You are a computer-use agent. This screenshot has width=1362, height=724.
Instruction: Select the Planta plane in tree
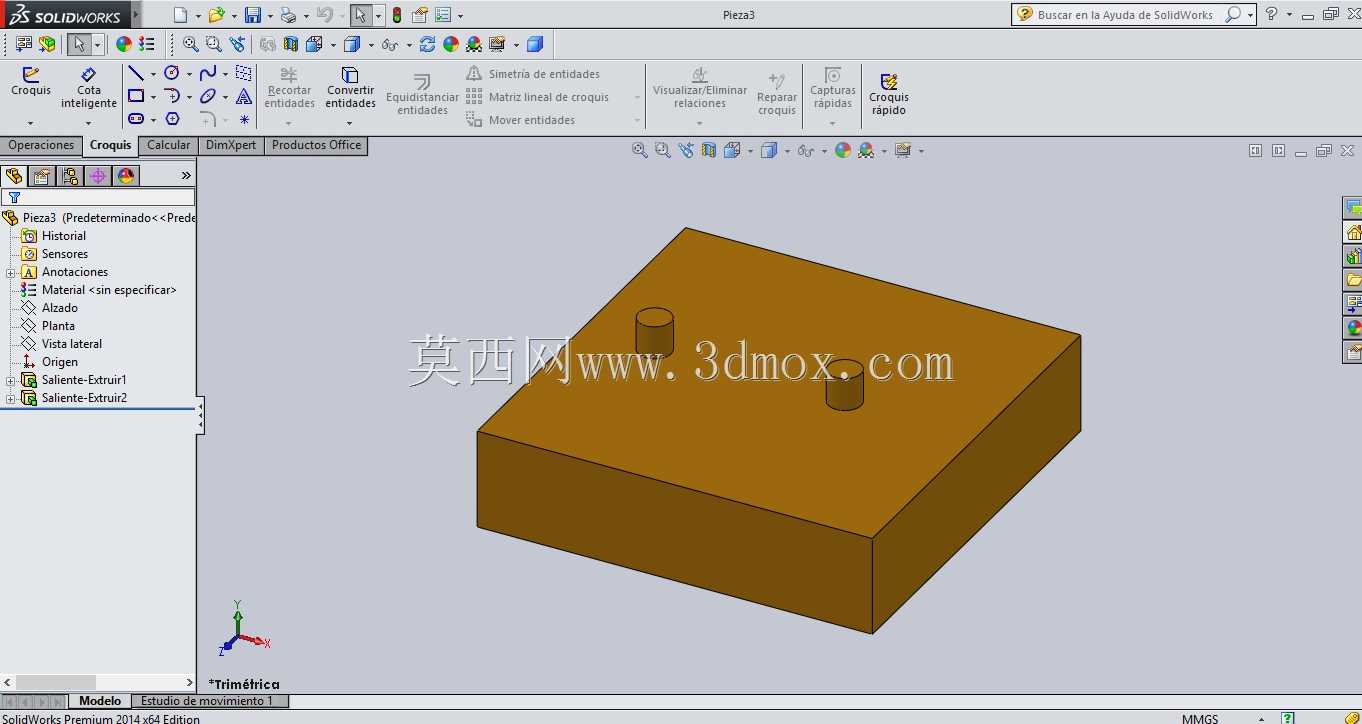58,326
